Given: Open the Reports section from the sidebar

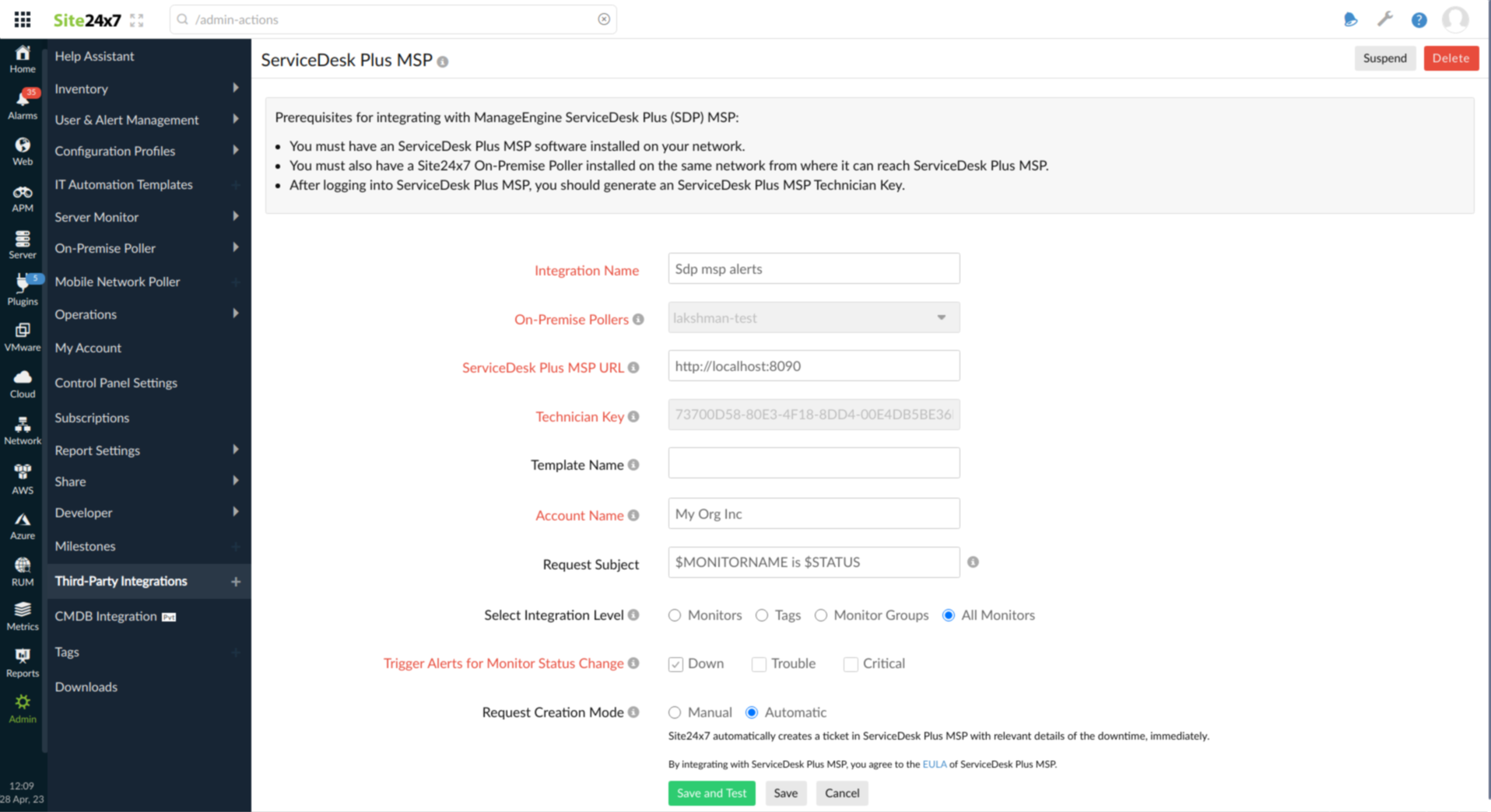Looking at the screenshot, I should (22, 662).
